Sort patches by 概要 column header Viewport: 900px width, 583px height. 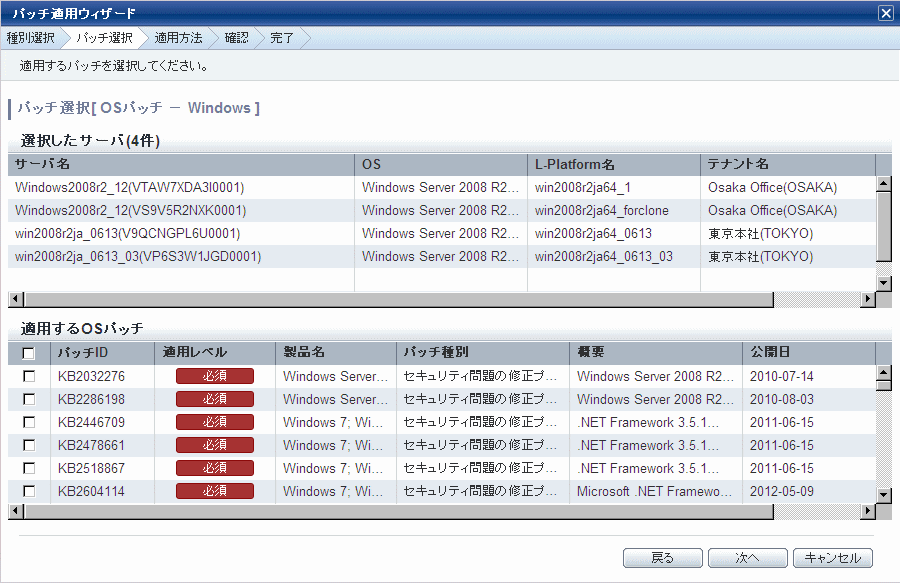(x=655, y=353)
